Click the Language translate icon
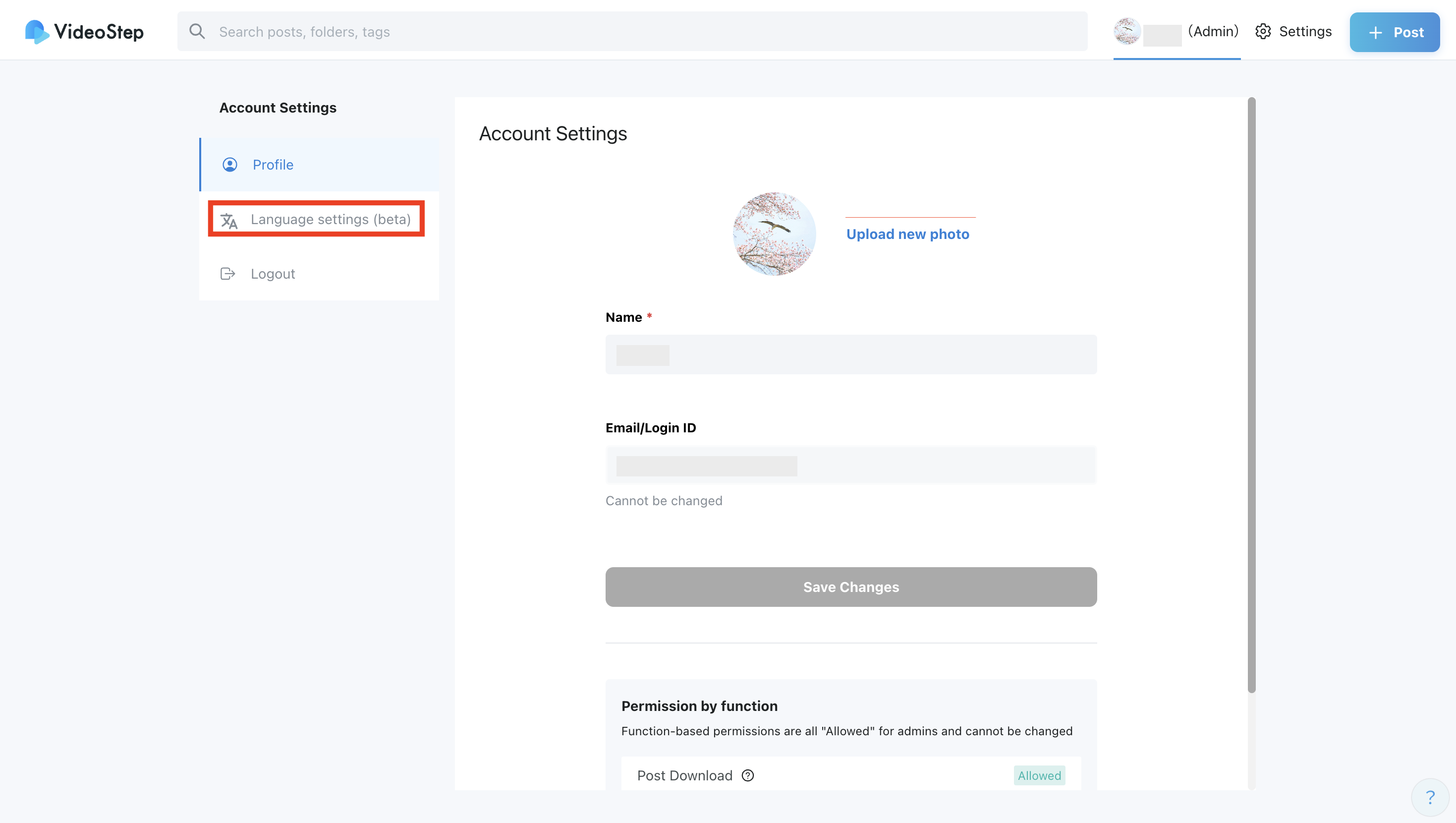 point(229,220)
